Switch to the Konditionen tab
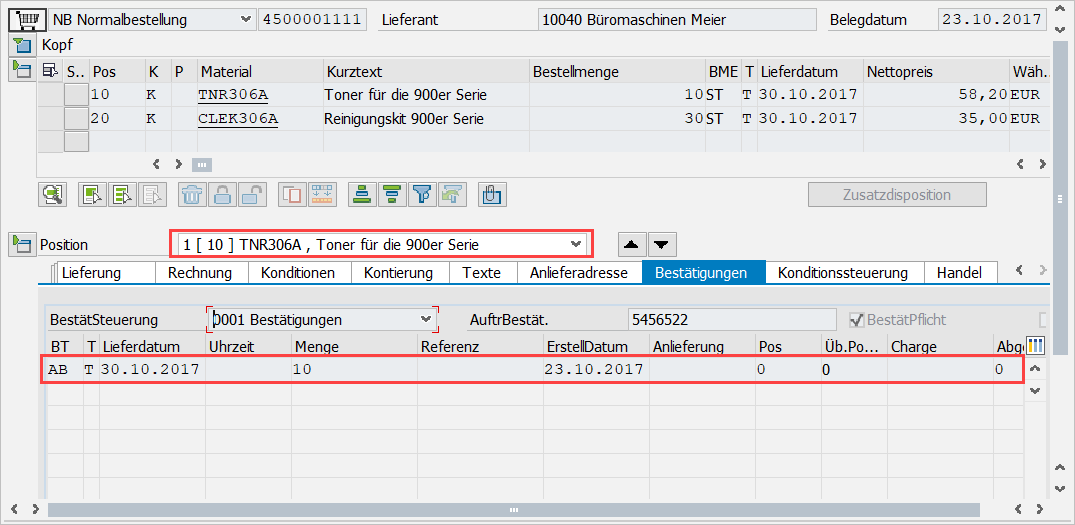 point(297,273)
